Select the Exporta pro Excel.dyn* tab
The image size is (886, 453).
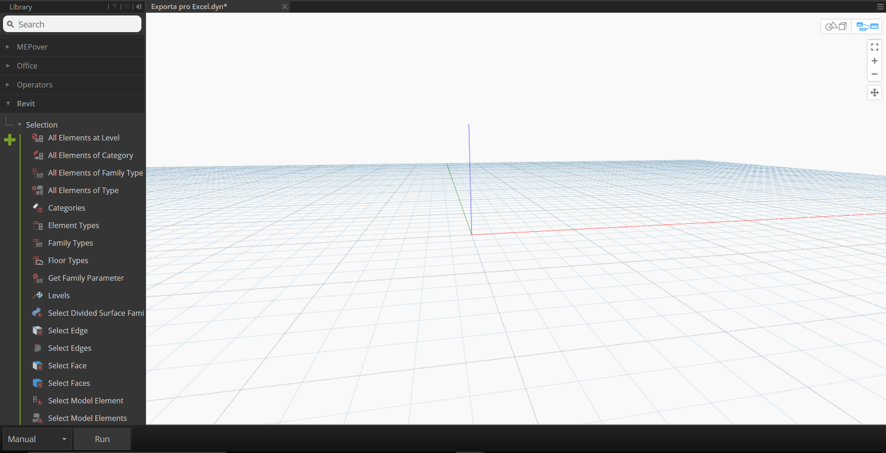[218, 7]
